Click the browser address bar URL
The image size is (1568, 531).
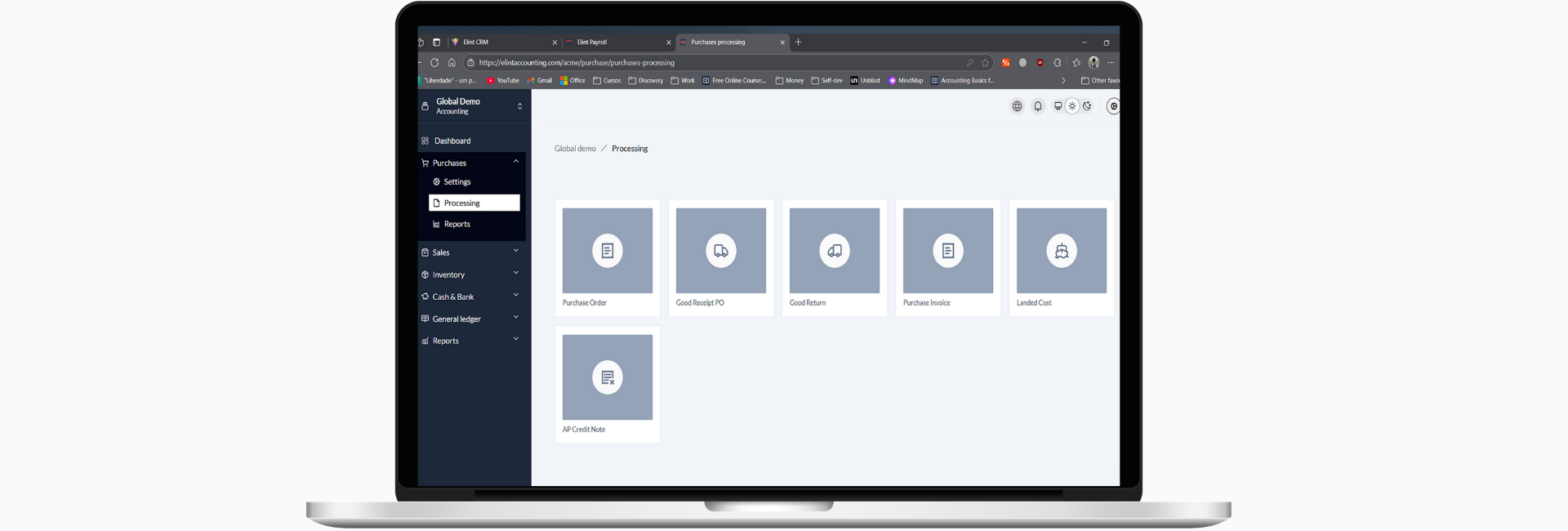653,63
